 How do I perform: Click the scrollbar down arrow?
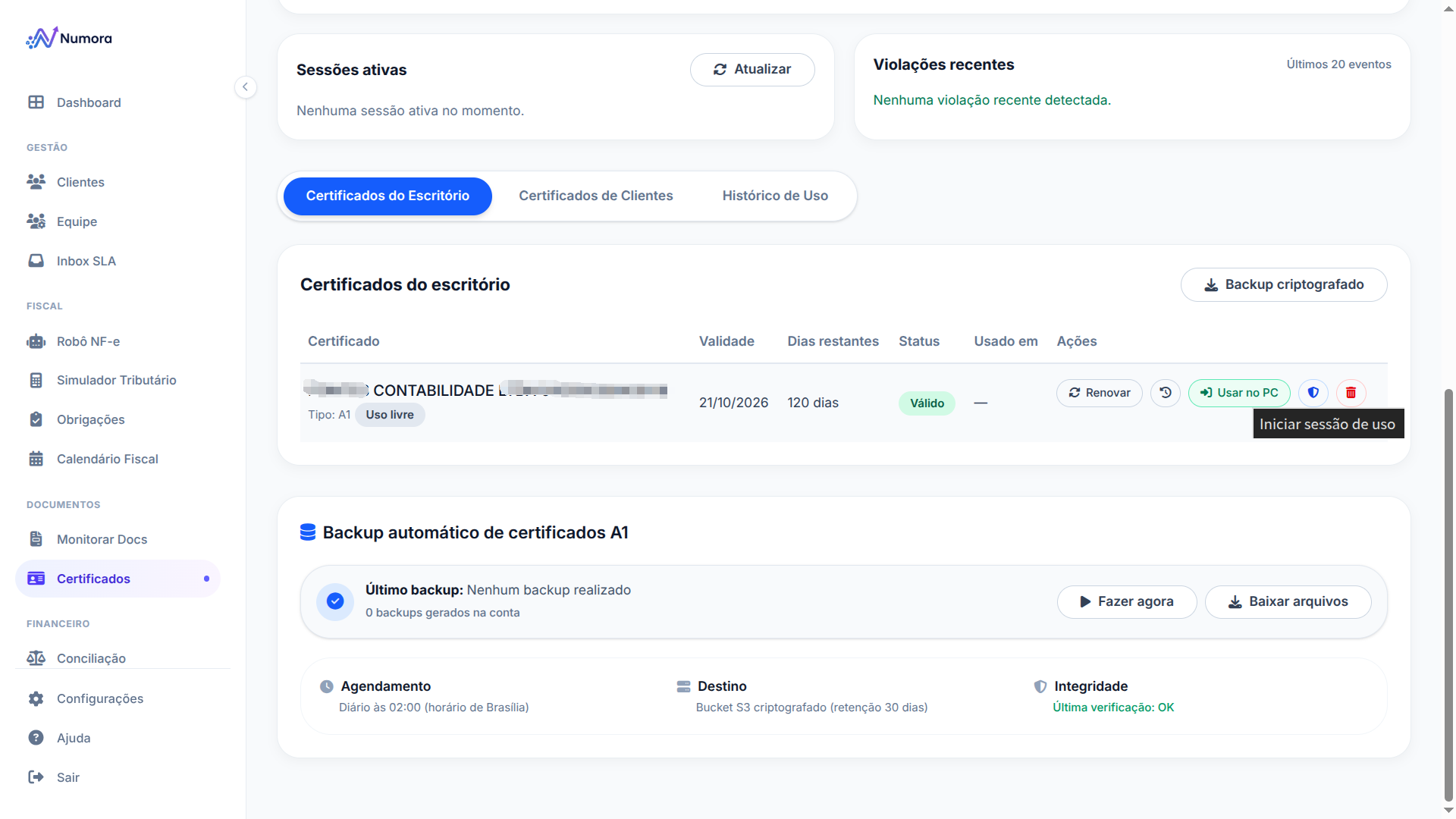(x=1448, y=811)
